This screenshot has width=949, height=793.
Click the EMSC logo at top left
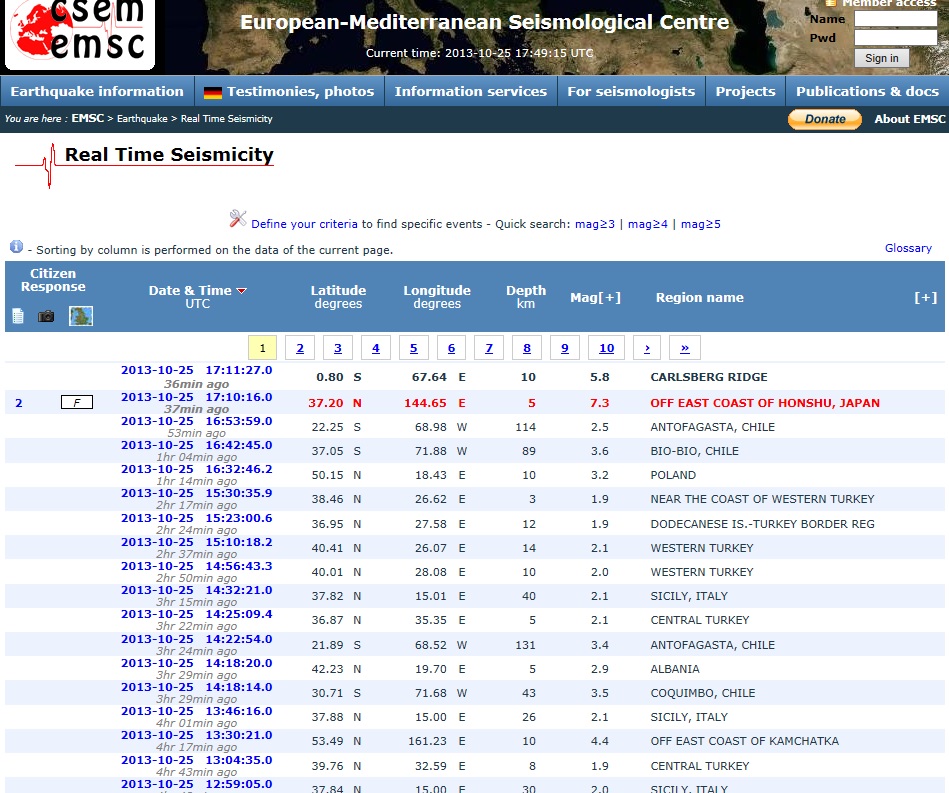(80, 35)
